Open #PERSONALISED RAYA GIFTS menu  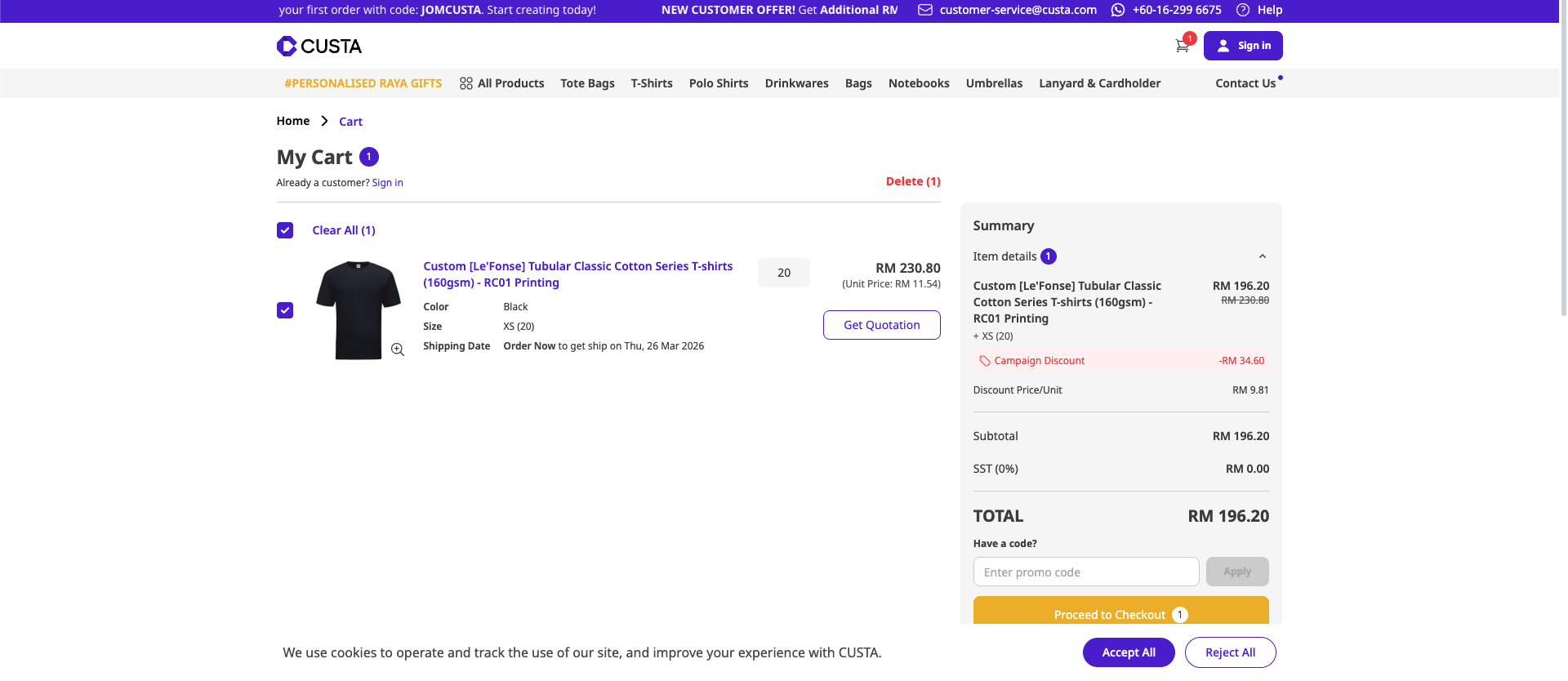tap(363, 83)
